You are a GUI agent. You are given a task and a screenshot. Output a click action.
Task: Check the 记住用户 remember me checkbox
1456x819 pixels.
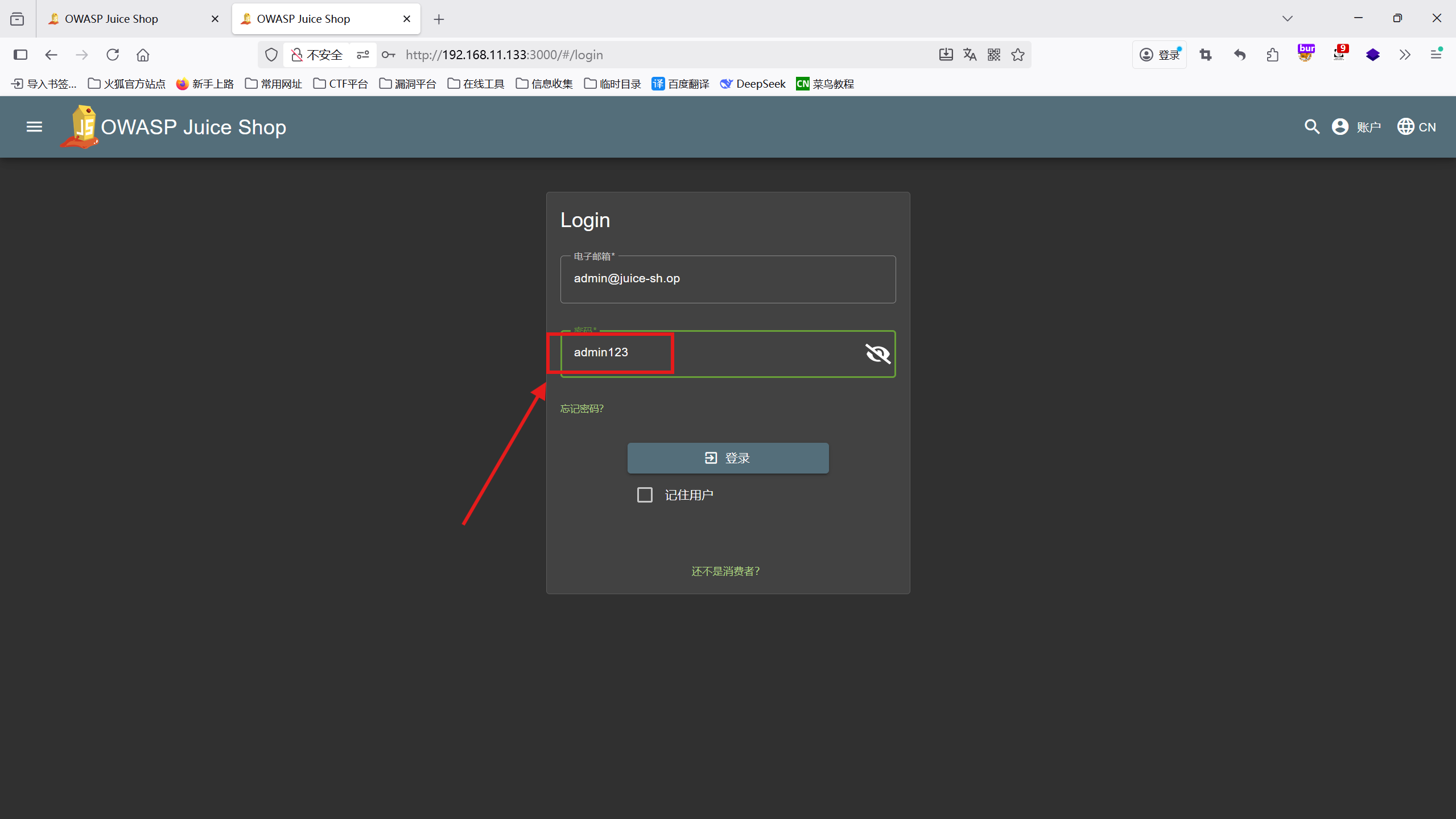coord(645,495)
